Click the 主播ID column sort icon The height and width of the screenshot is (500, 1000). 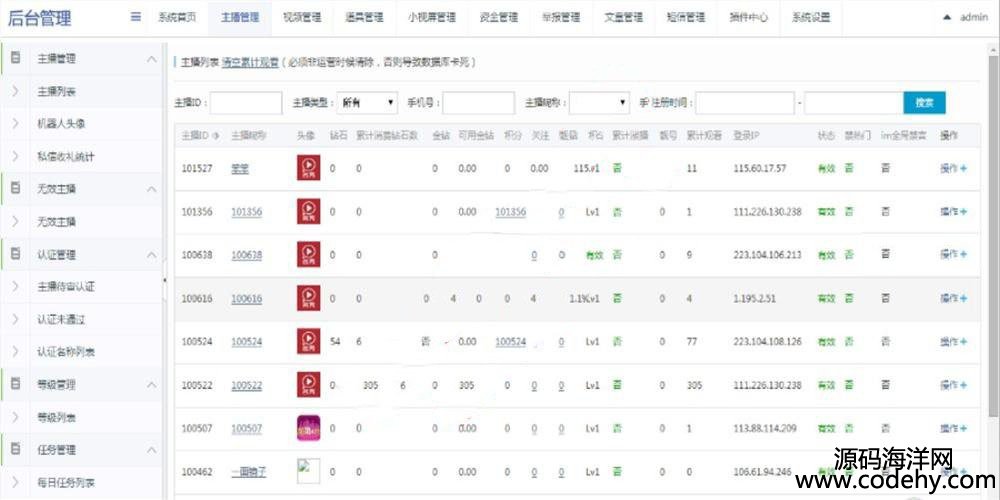coord(217,134)
